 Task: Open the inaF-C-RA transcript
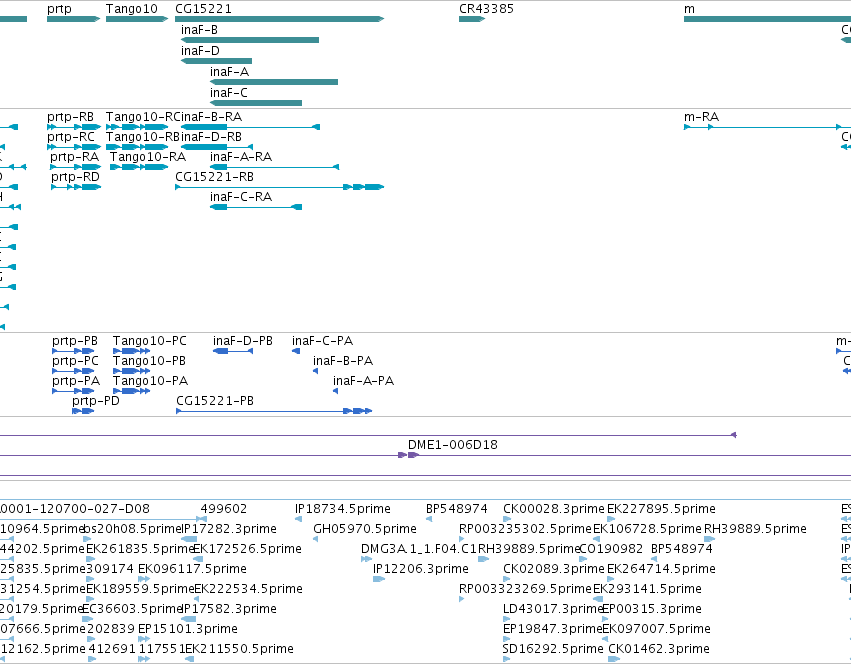pos(256,207)
